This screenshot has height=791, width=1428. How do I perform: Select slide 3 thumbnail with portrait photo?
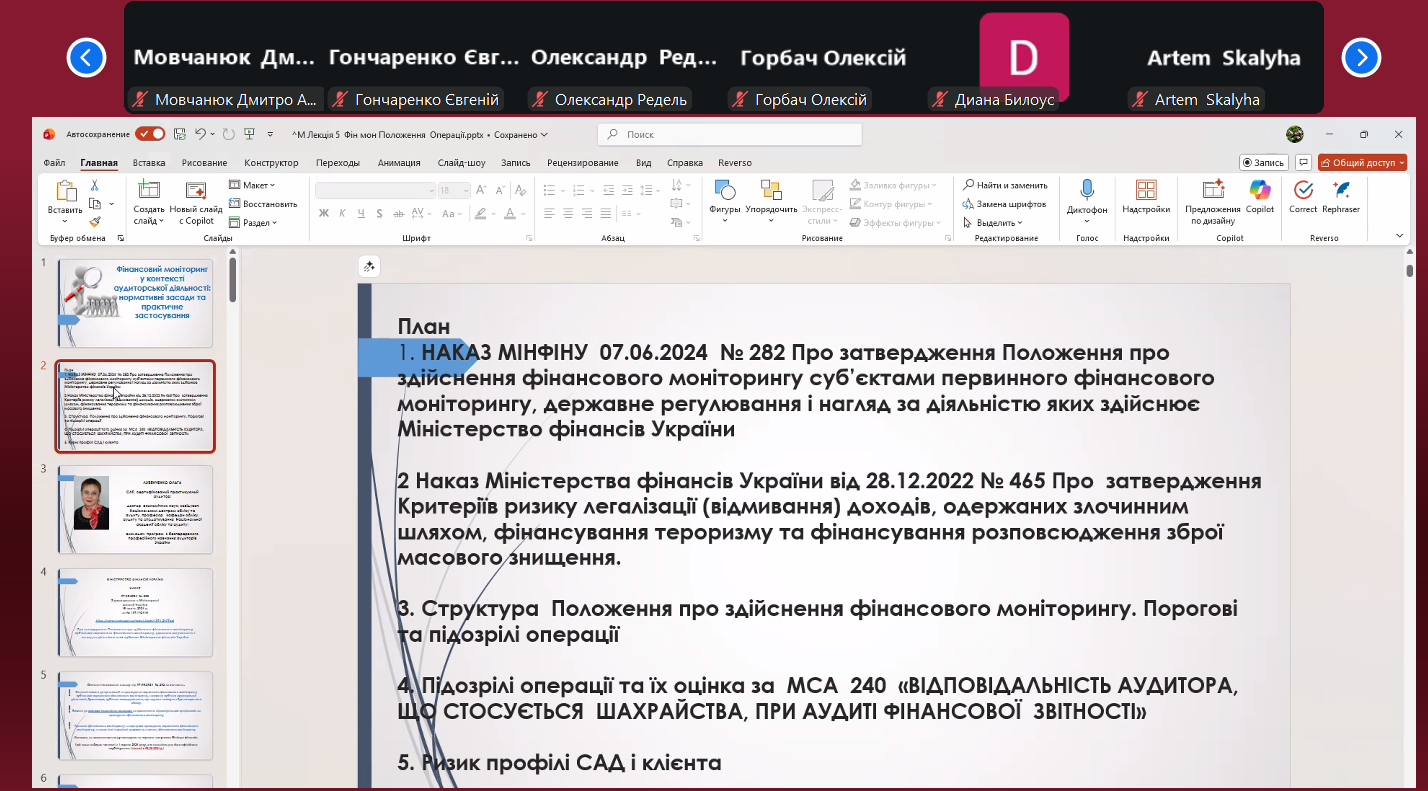click(135, 509)
